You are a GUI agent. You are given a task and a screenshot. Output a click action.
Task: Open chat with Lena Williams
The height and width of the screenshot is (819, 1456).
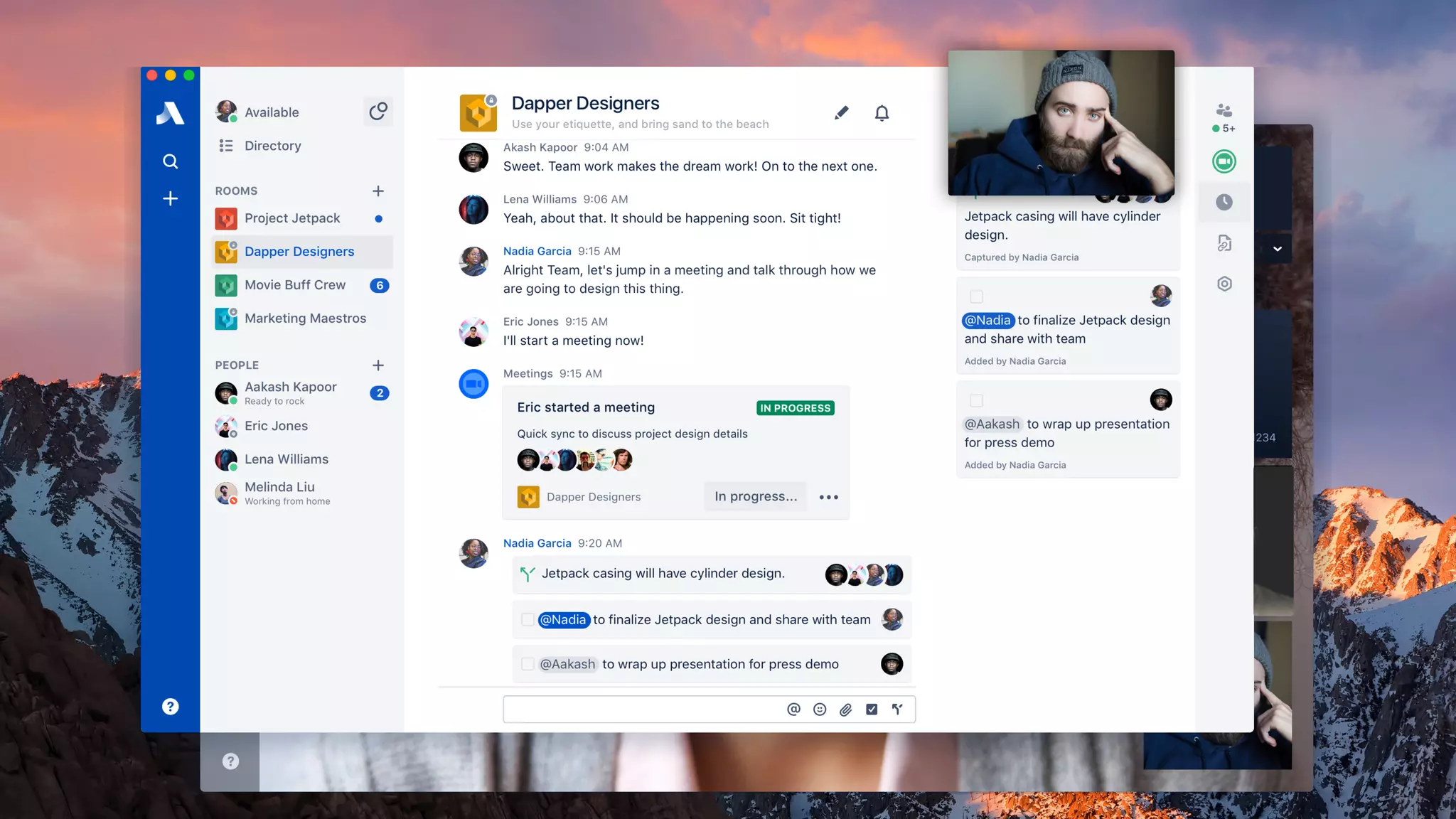pos(302,459)
